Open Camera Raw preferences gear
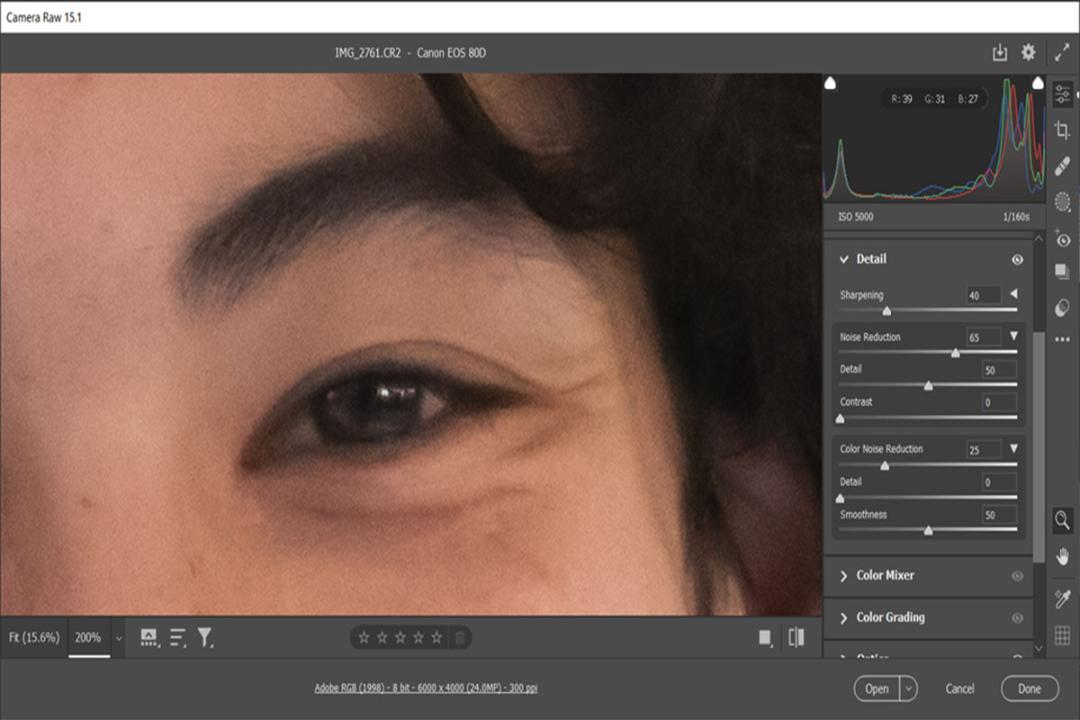 pos(1028,52)
